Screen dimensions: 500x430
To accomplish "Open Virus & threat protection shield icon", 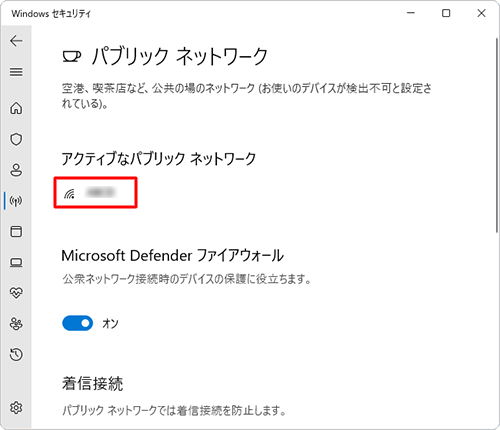I will coord(16,139).
